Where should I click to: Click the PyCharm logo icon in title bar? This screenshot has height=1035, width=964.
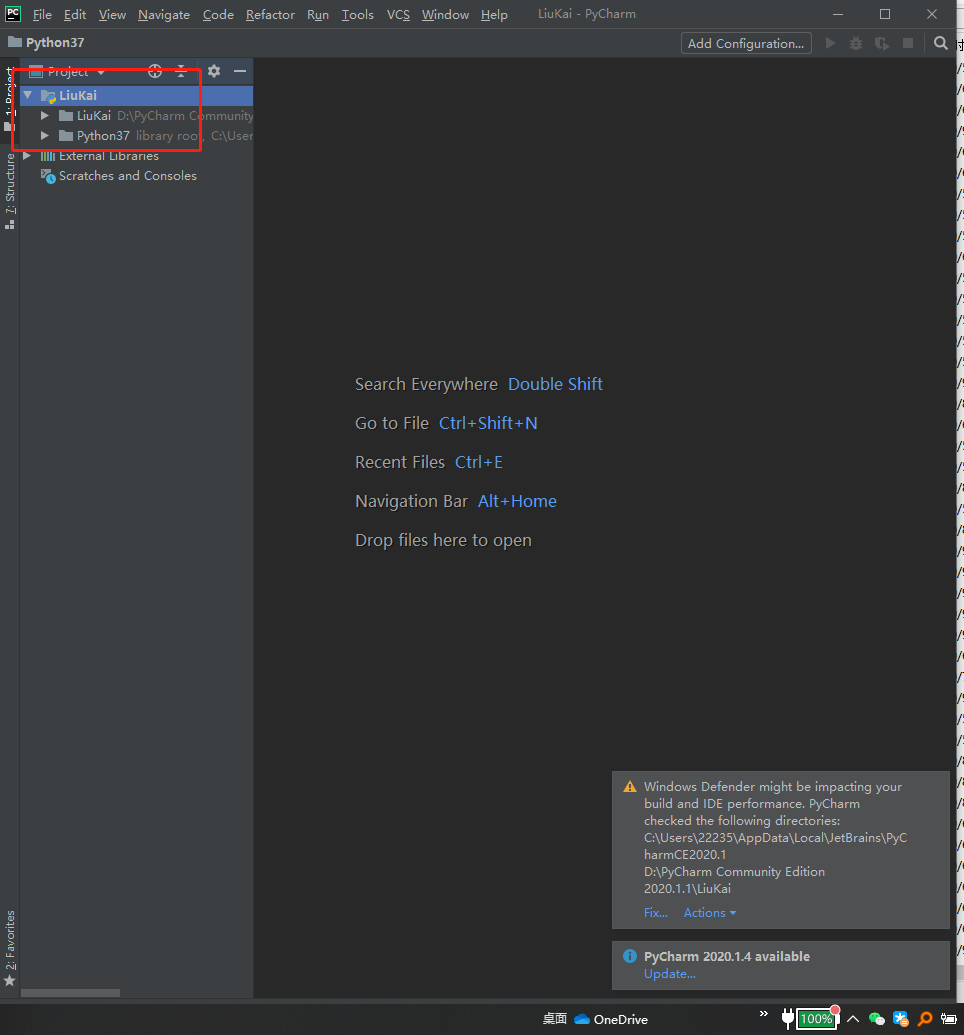click(x=13, y=14)
